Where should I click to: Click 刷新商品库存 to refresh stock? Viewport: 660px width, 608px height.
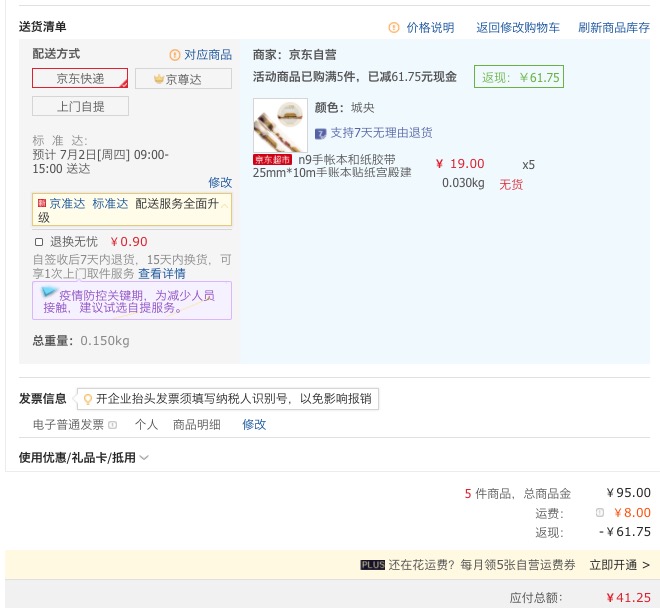click(613, 27)
